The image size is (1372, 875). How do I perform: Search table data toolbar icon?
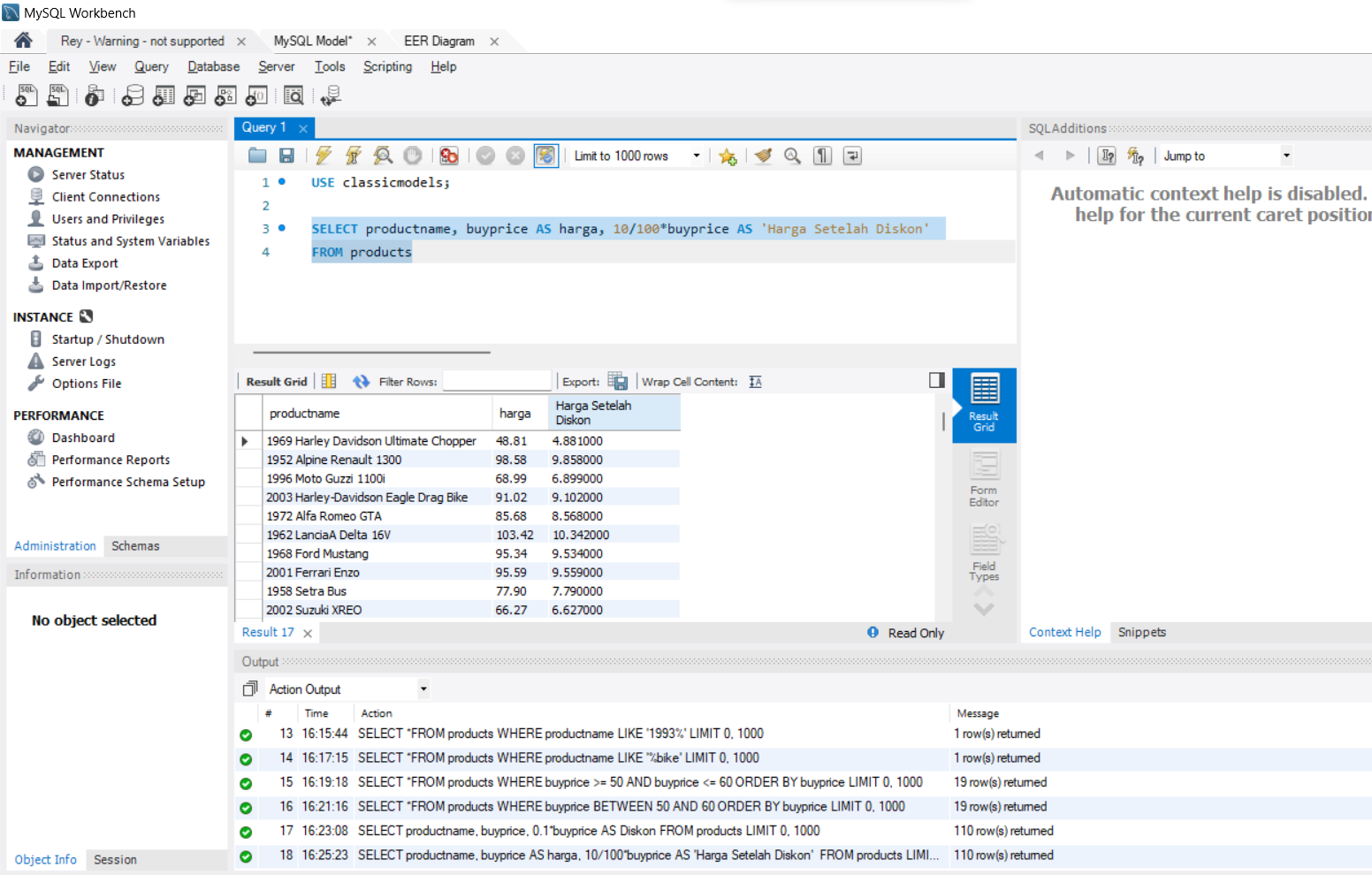293,95
